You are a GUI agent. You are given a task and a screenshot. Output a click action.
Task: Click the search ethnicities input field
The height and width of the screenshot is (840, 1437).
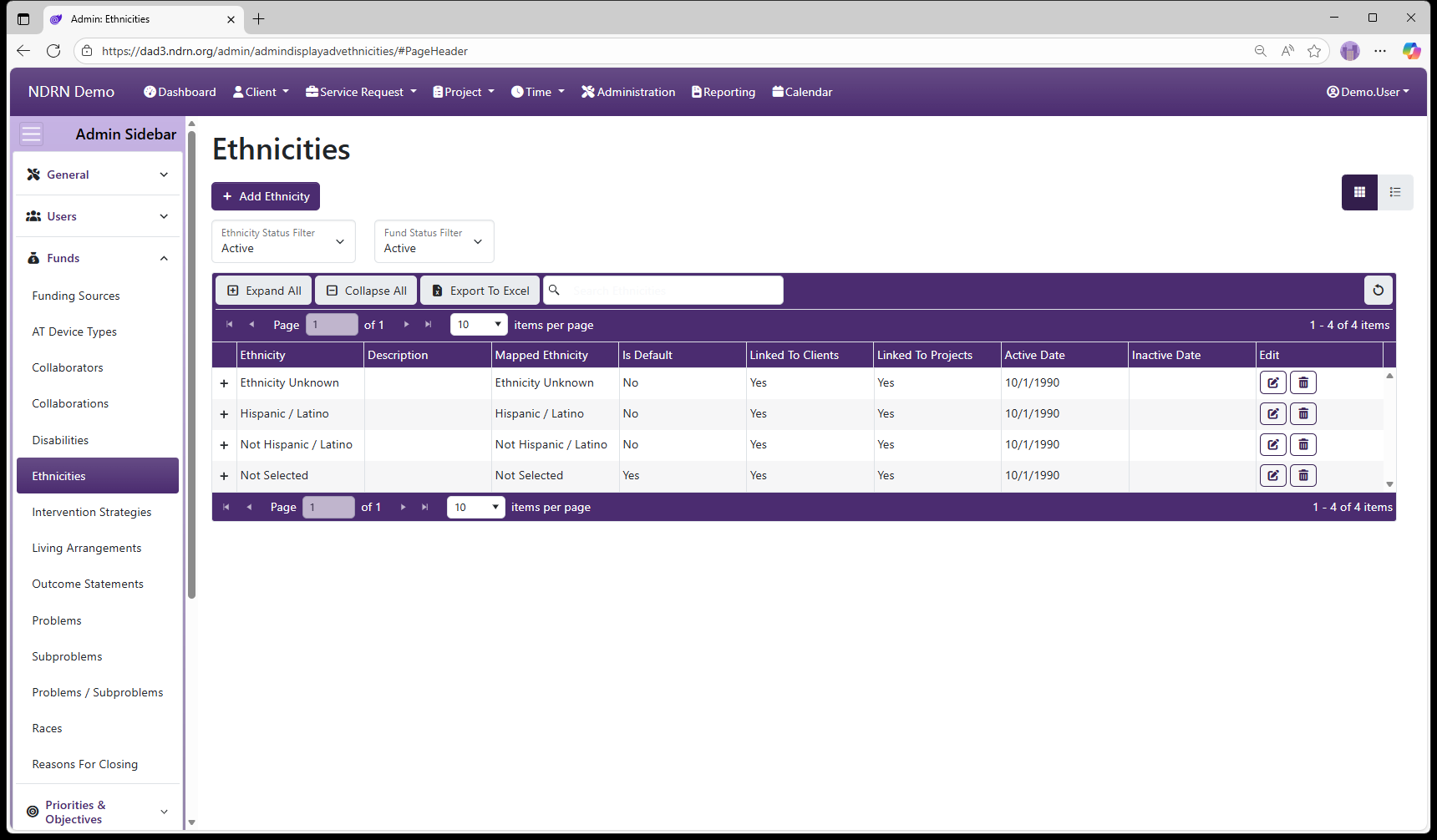point(663,291)
